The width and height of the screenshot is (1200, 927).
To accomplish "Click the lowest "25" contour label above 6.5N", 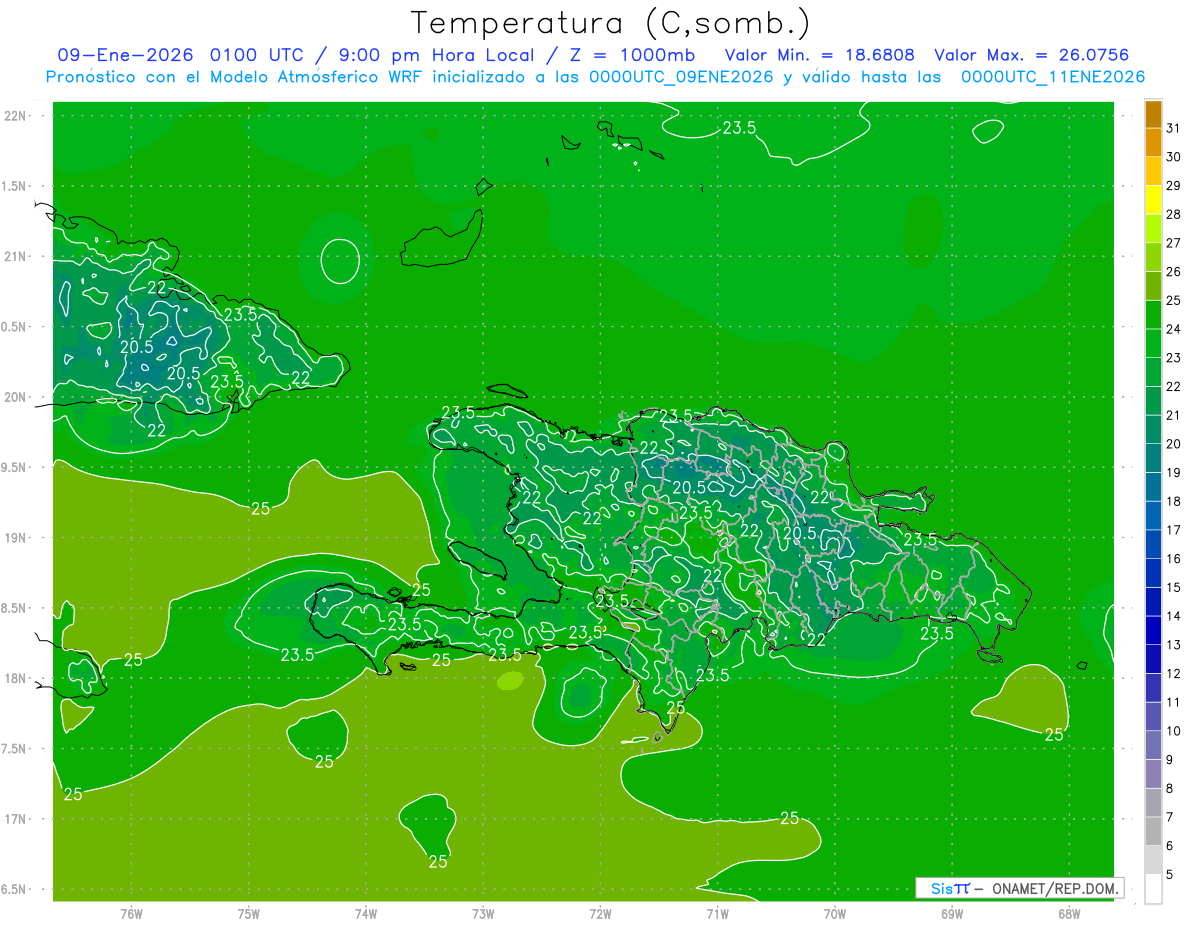I will click(x=438, y=861).
